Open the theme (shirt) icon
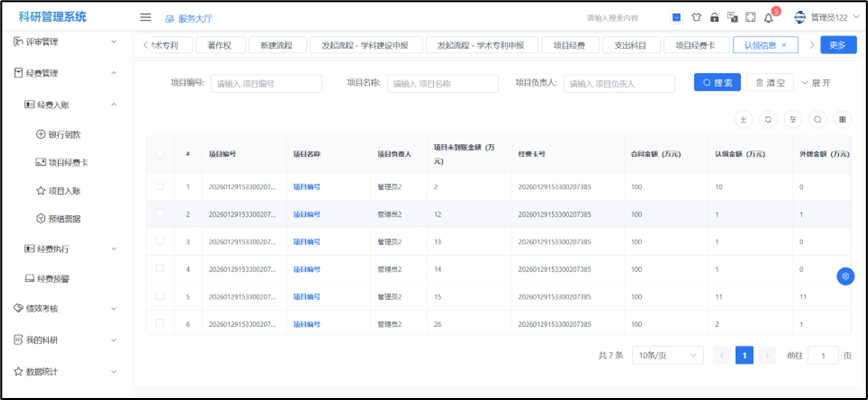Screen dimensions: 868x400 click(696, 17)
